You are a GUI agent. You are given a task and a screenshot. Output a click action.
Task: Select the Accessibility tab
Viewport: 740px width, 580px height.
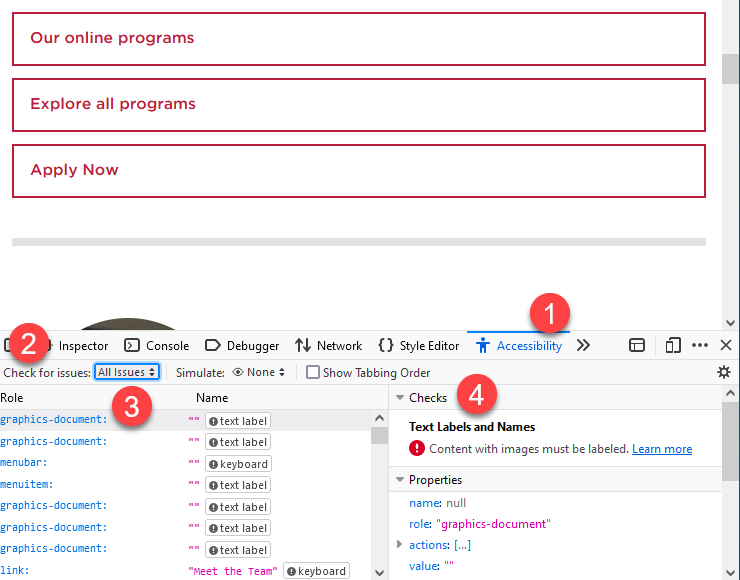pyautogui.click(x=518, y=346)
